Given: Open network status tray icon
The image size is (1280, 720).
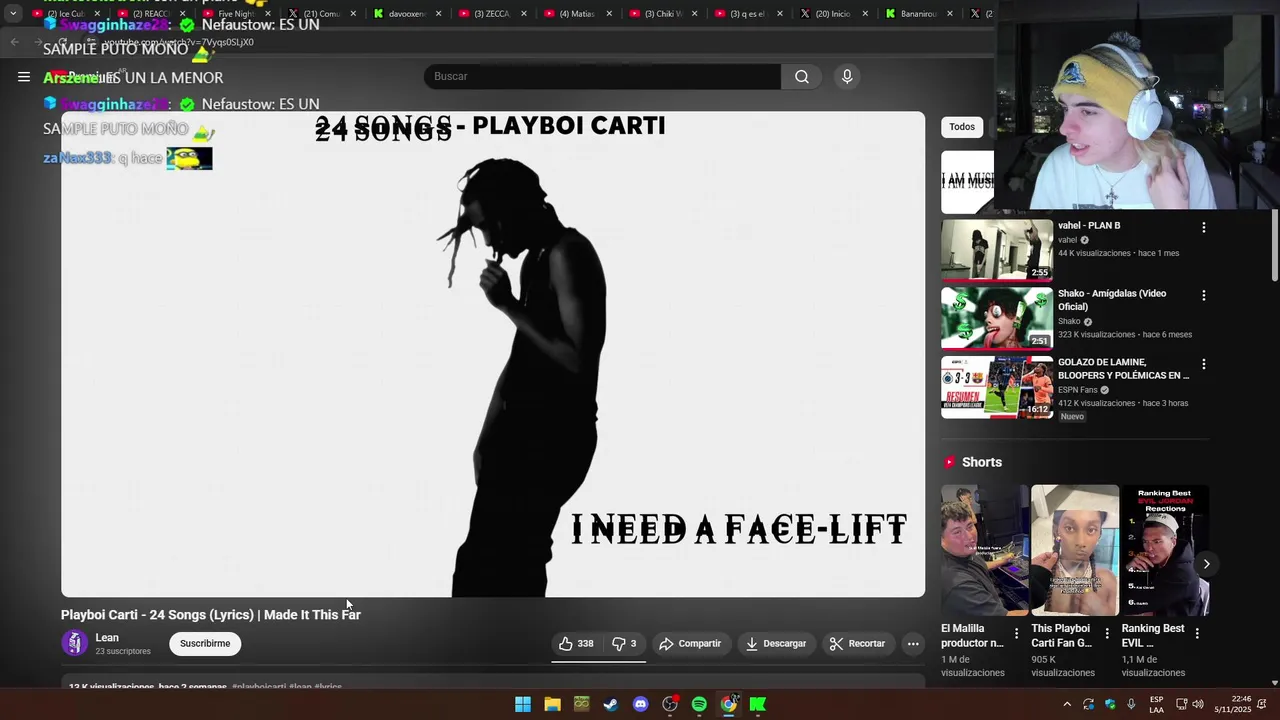Looking at the screenshot, I should click(x=1181, y=705).
